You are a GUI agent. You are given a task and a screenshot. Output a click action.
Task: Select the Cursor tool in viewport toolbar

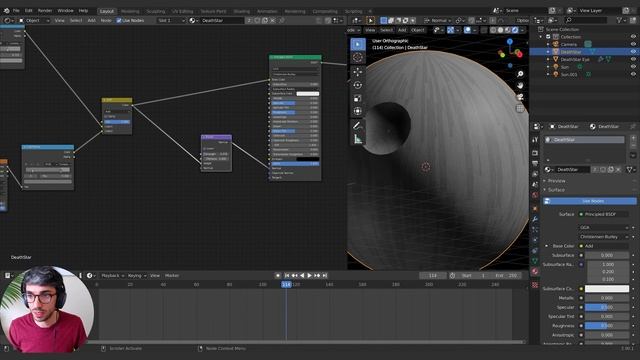(x=358, y=58)
